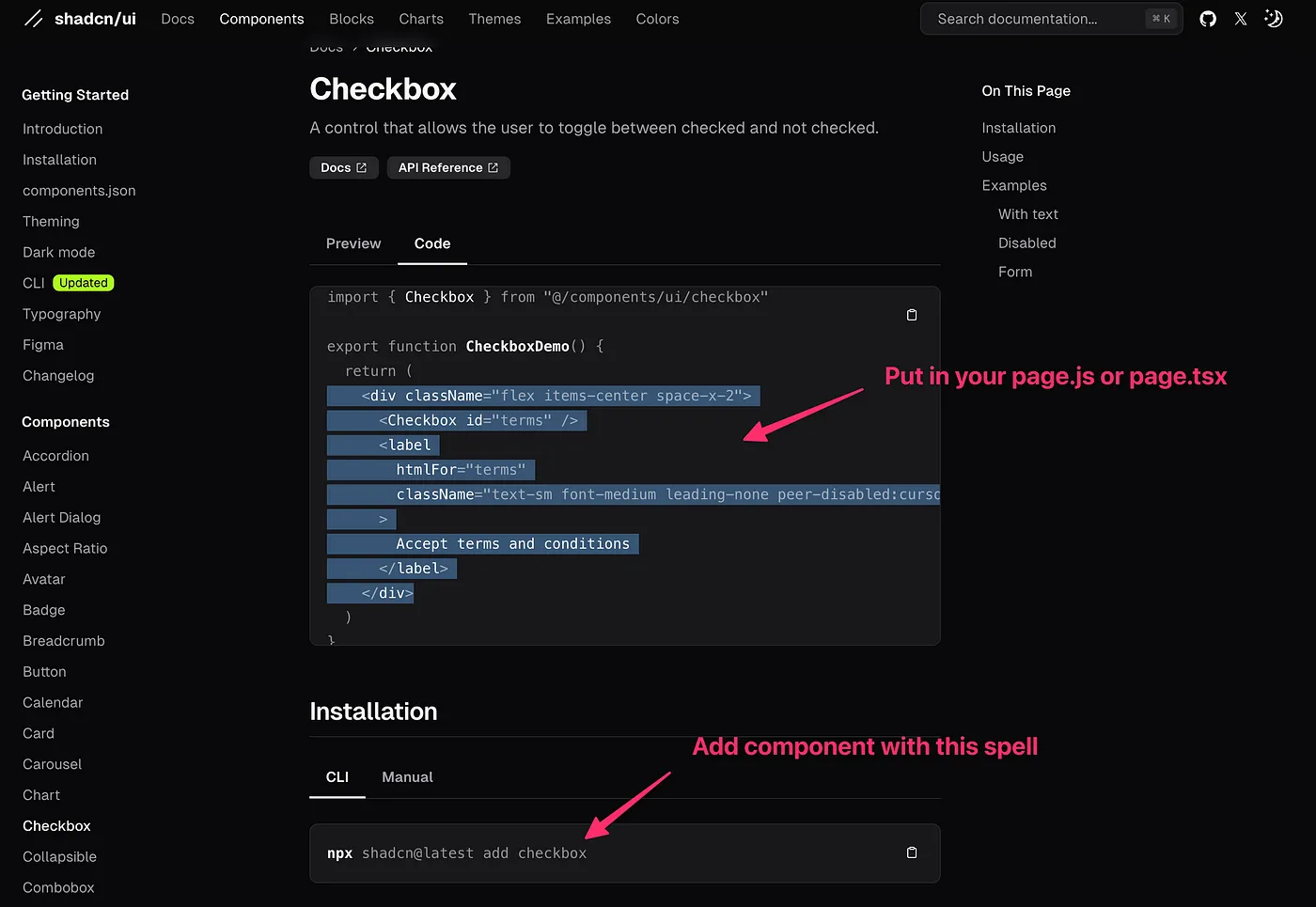Open the Colors top navigation item
The width and height of the screenshot is (1316, 907).
[x=657, y=19]
